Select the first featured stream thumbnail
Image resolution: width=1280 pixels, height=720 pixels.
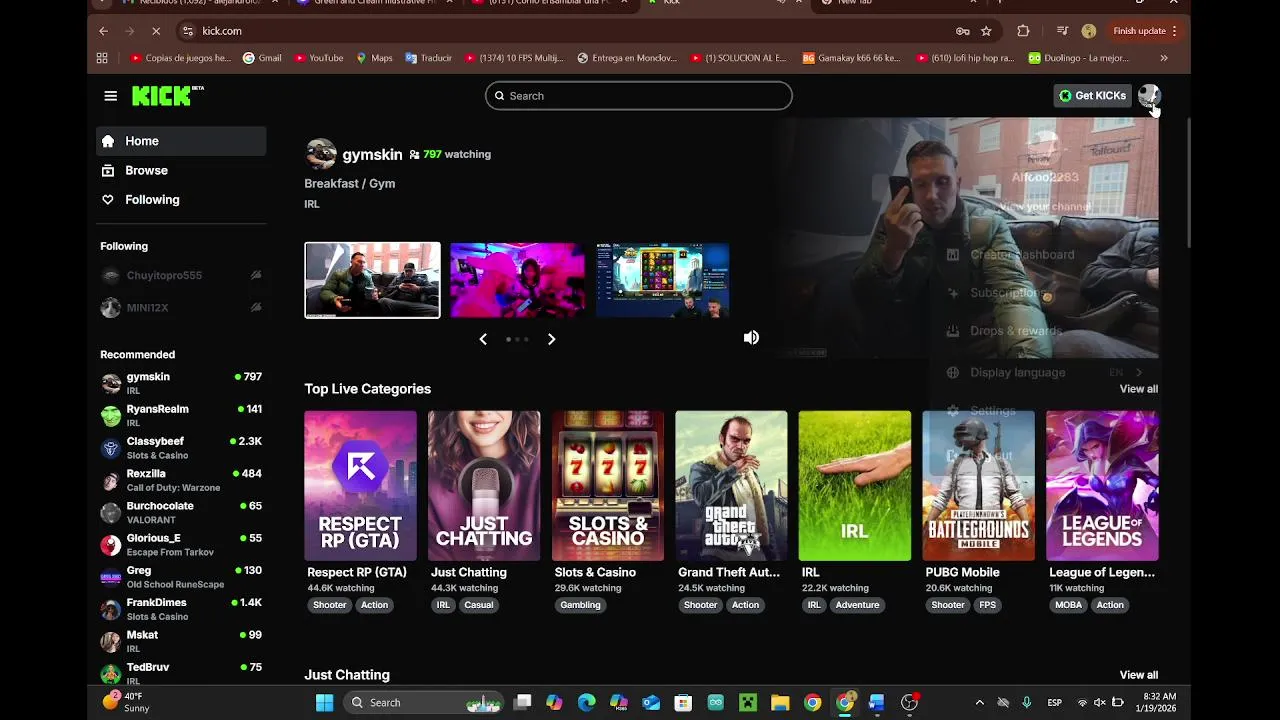(x=372, y=280)
